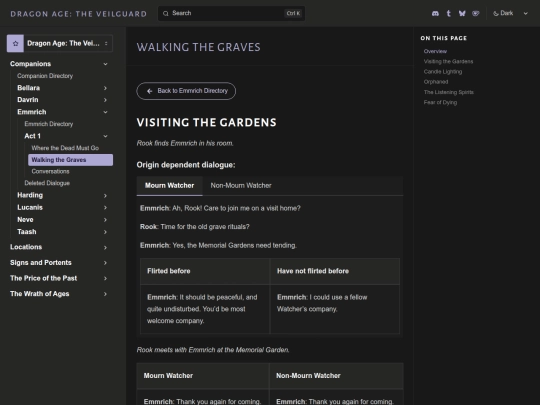Click the star icon beside Dragon Age: The Vei...
Viewport: 540px width, 405px height.
coord(15,43)
